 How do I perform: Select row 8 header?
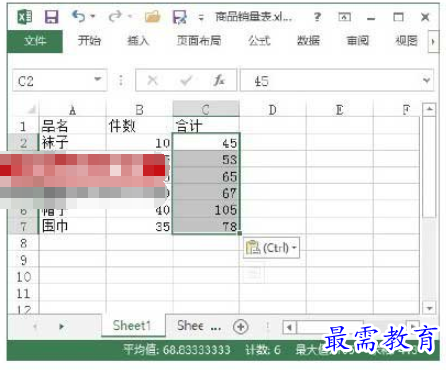tap(23, 243)
